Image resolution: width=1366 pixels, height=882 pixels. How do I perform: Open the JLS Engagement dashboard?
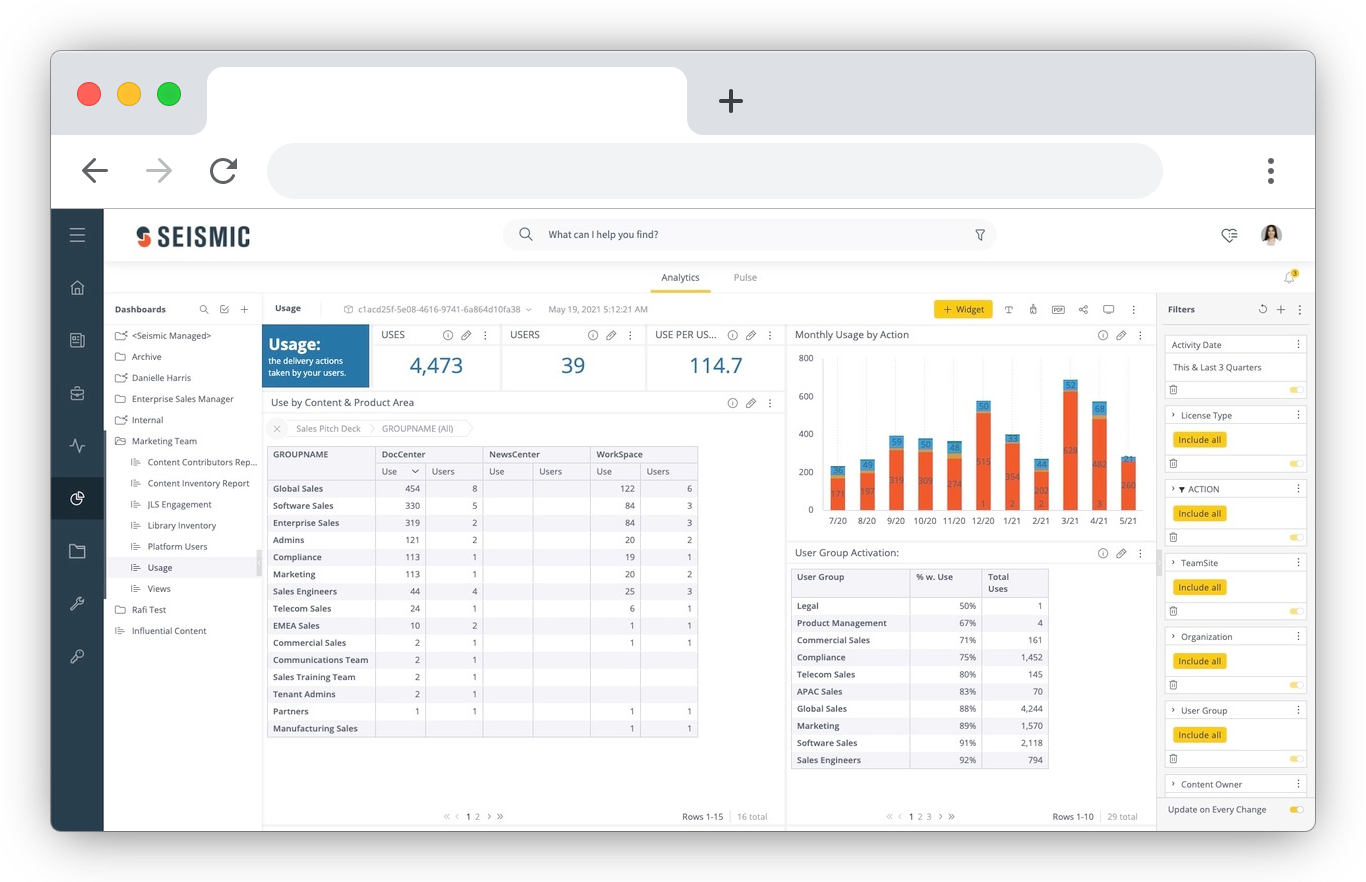(179, 505)
